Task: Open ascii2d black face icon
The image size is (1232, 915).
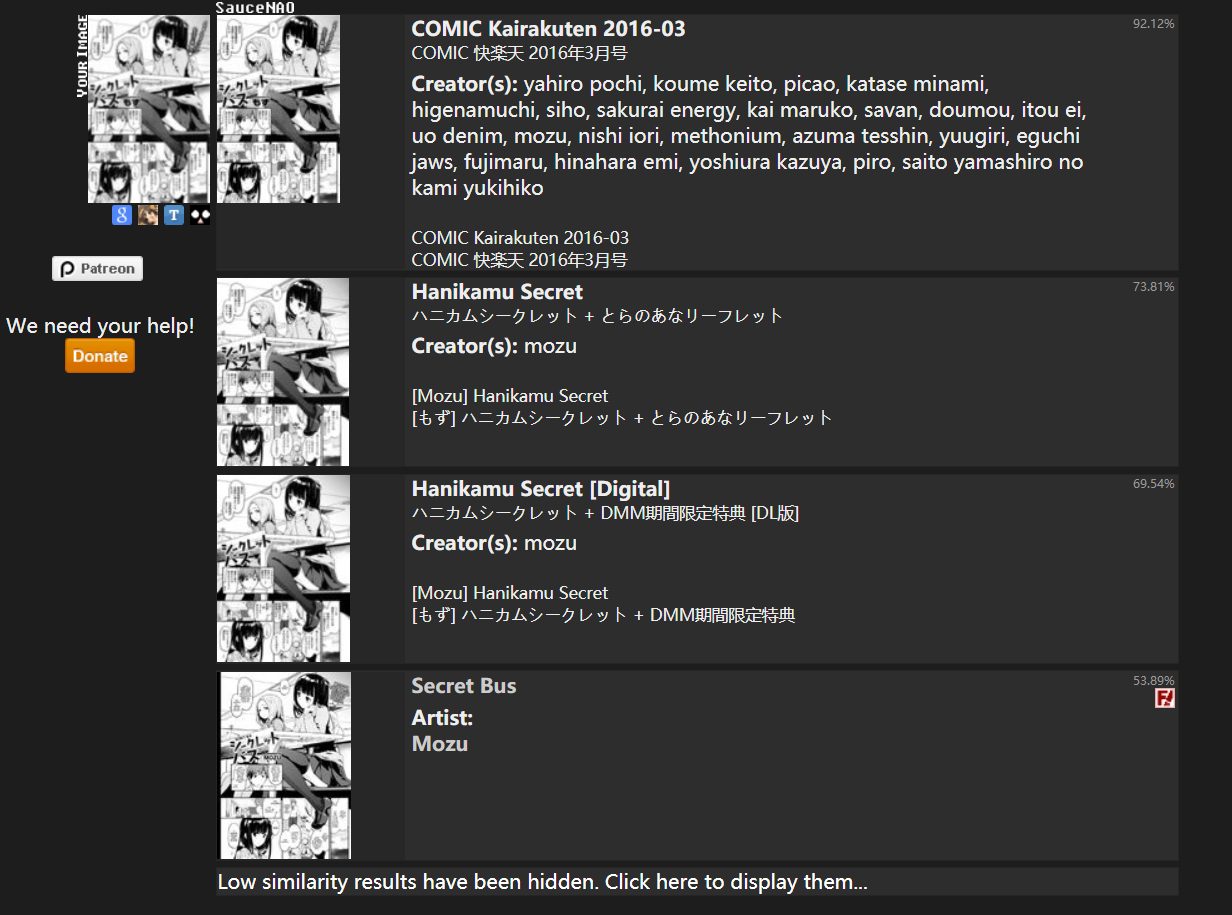Action: click(200, 215)
